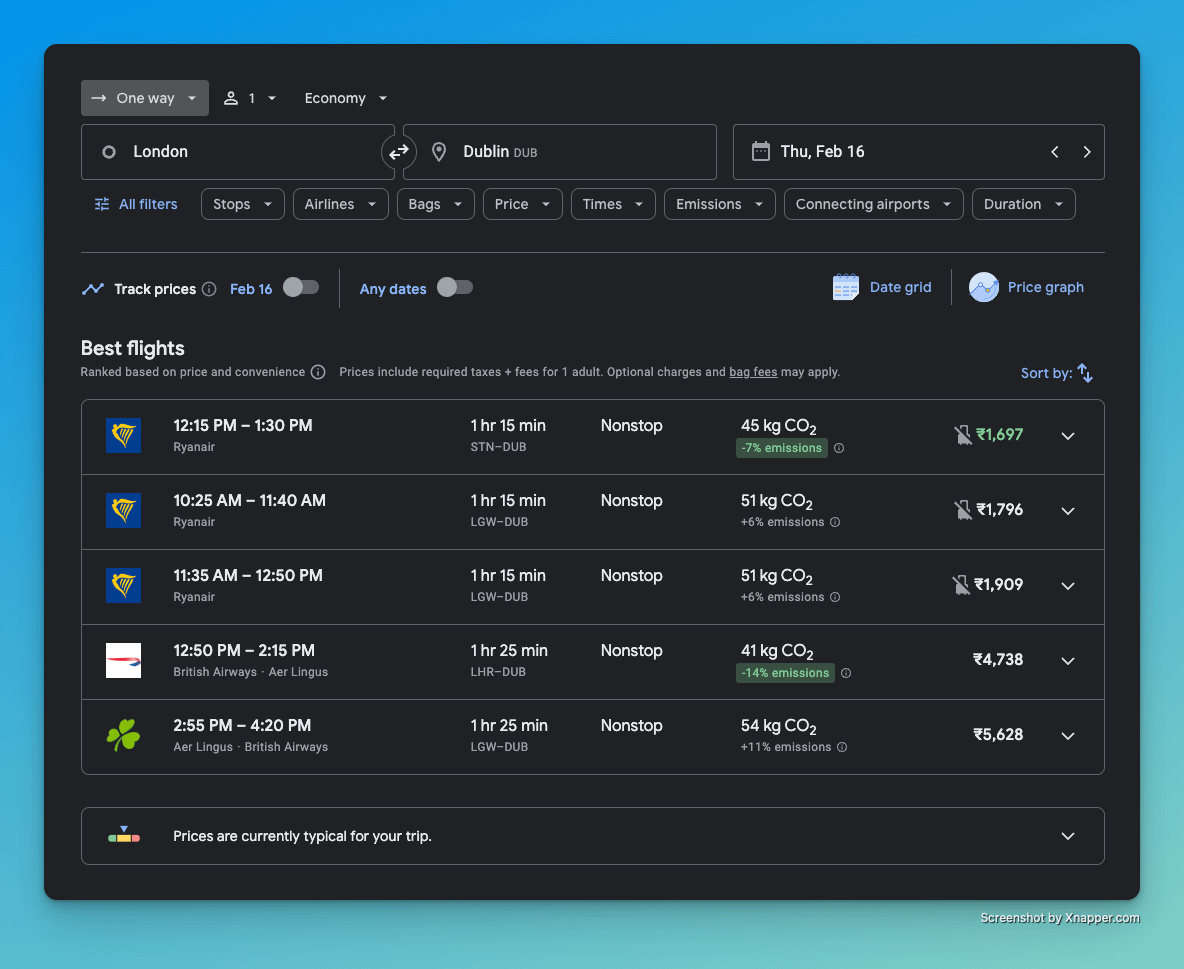
Task: Click info icon beside Track prices
Action: (209, 289)
